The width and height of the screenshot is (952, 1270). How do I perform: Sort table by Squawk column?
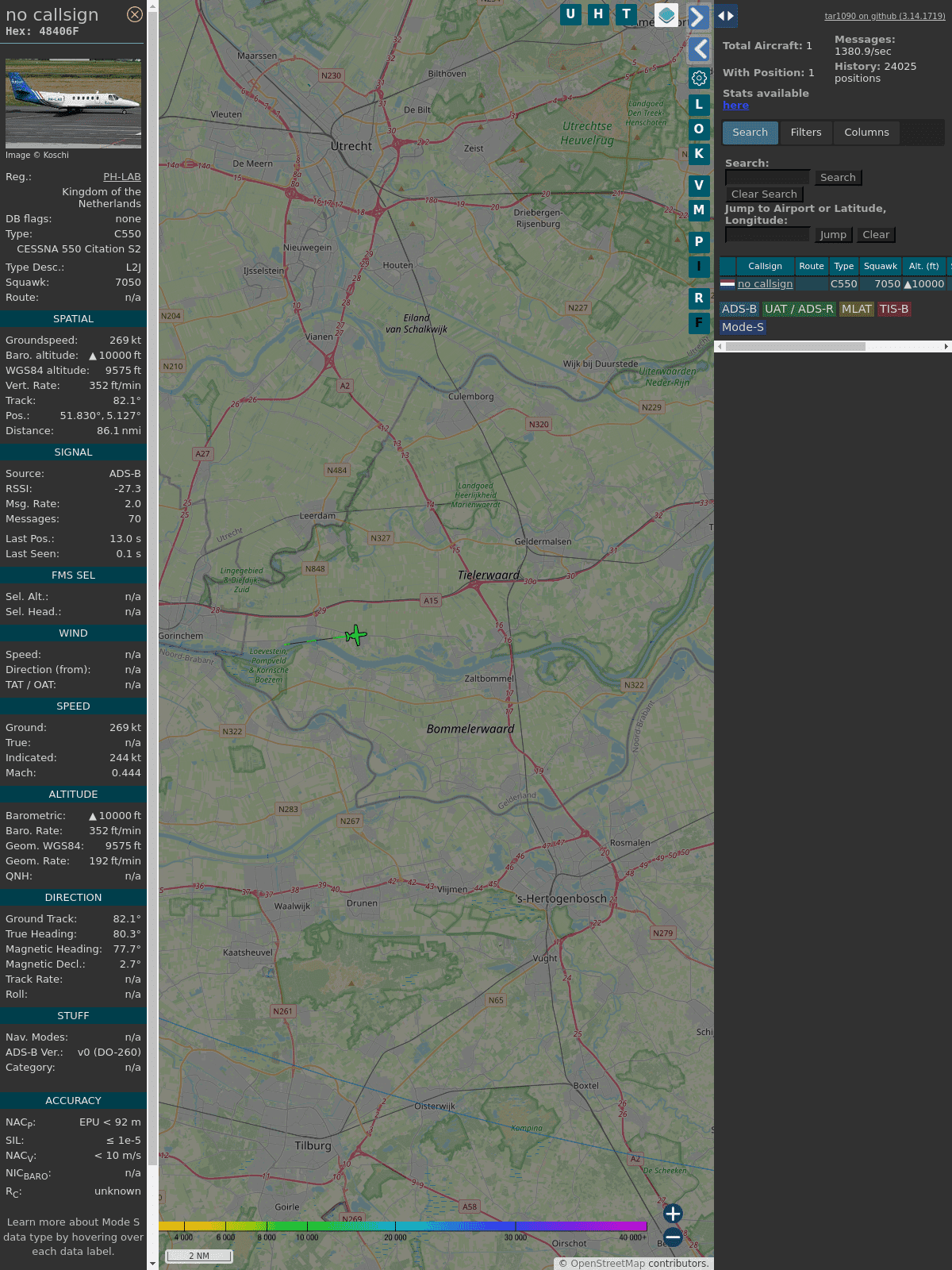881,267
